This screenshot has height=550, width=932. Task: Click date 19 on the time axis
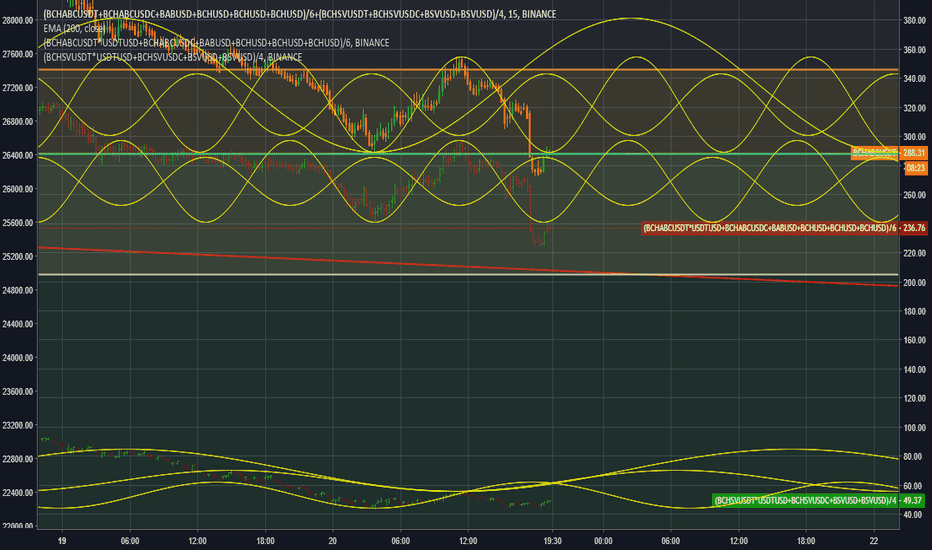coord(62,541)
